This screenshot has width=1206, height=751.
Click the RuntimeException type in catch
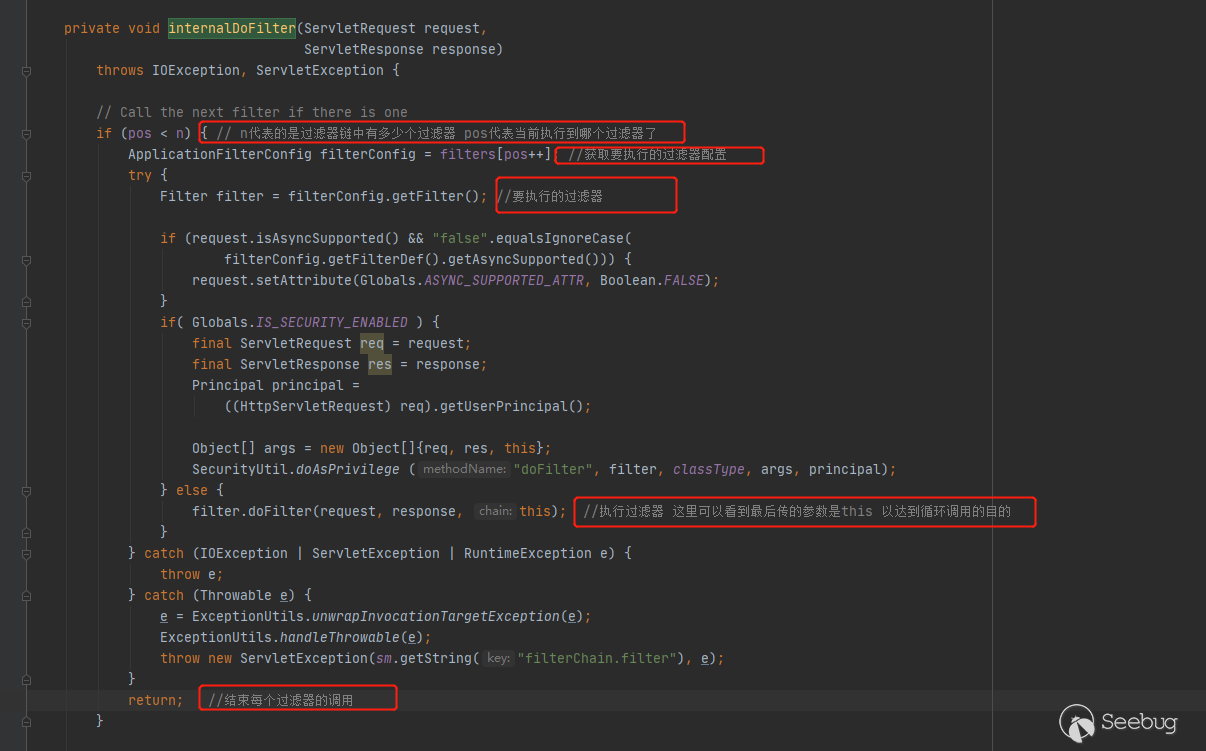tap(528, 553)
